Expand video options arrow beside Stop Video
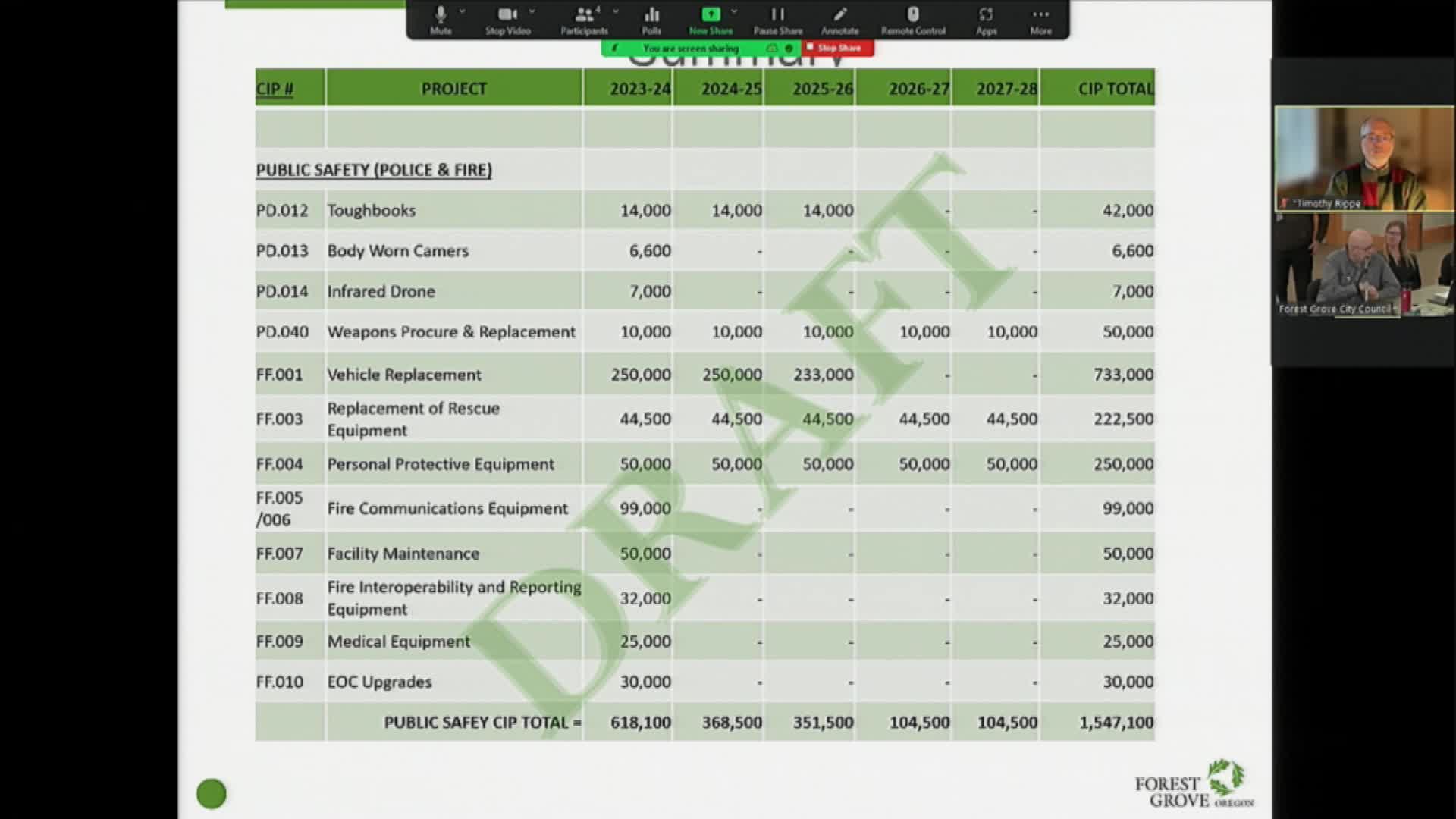This screenshot has height=819, width=1456. click(x=532, y=12)
